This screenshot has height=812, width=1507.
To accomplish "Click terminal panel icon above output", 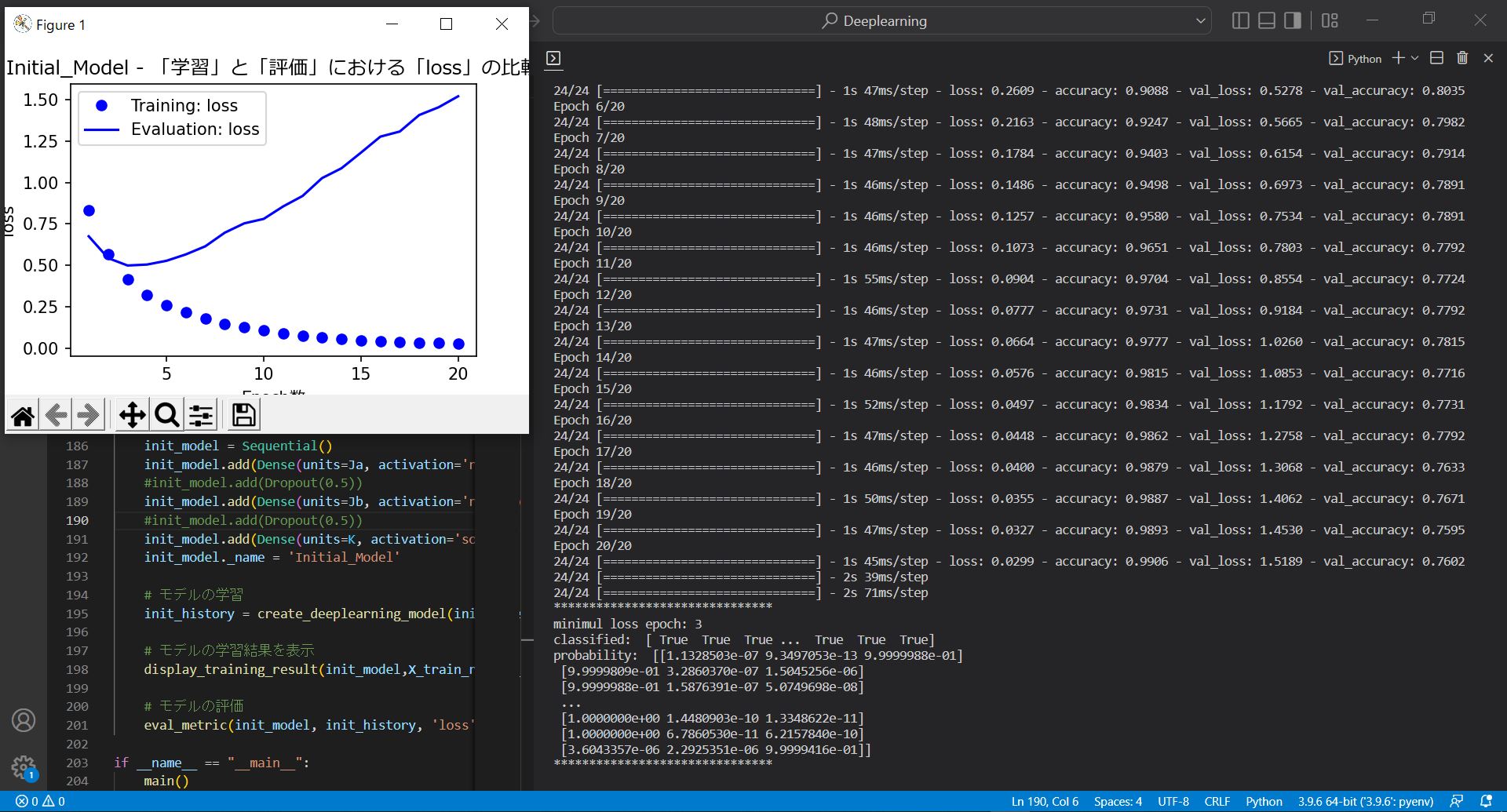I will [553, 58].
